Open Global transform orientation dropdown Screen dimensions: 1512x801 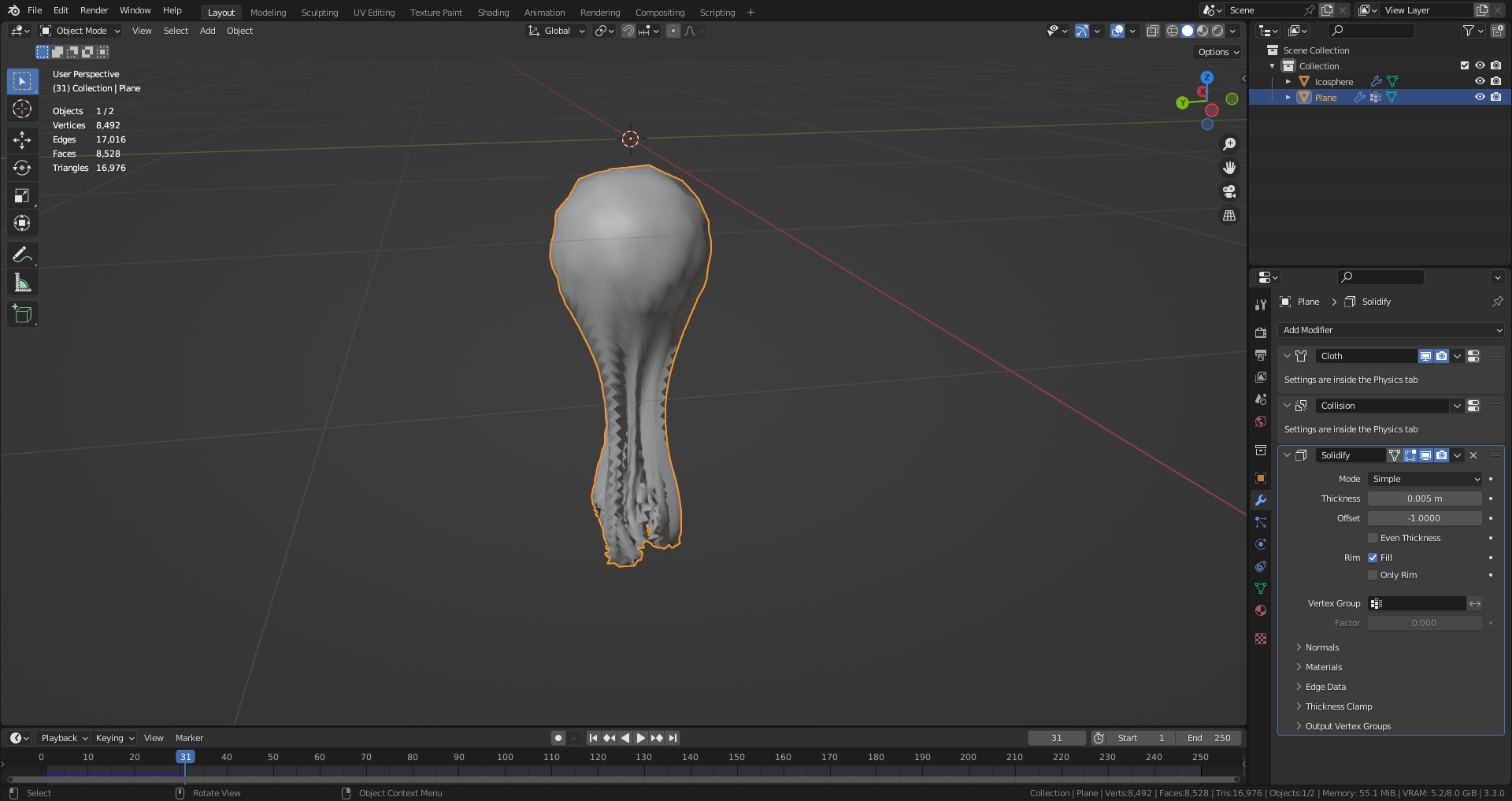[x=557, y=31]
